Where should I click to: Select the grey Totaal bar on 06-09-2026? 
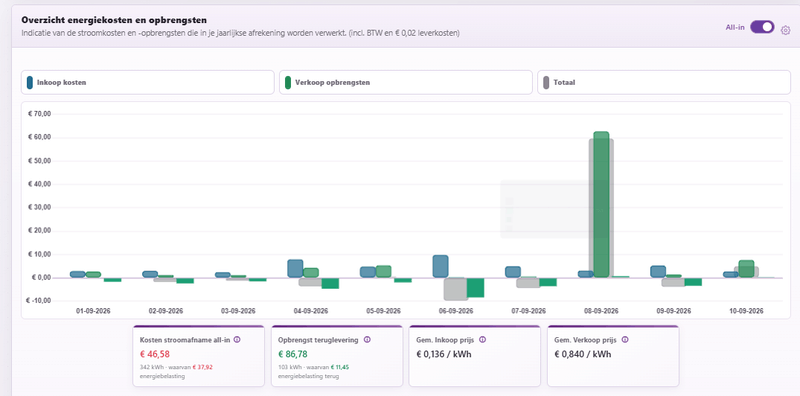click(x=456, y=289)
